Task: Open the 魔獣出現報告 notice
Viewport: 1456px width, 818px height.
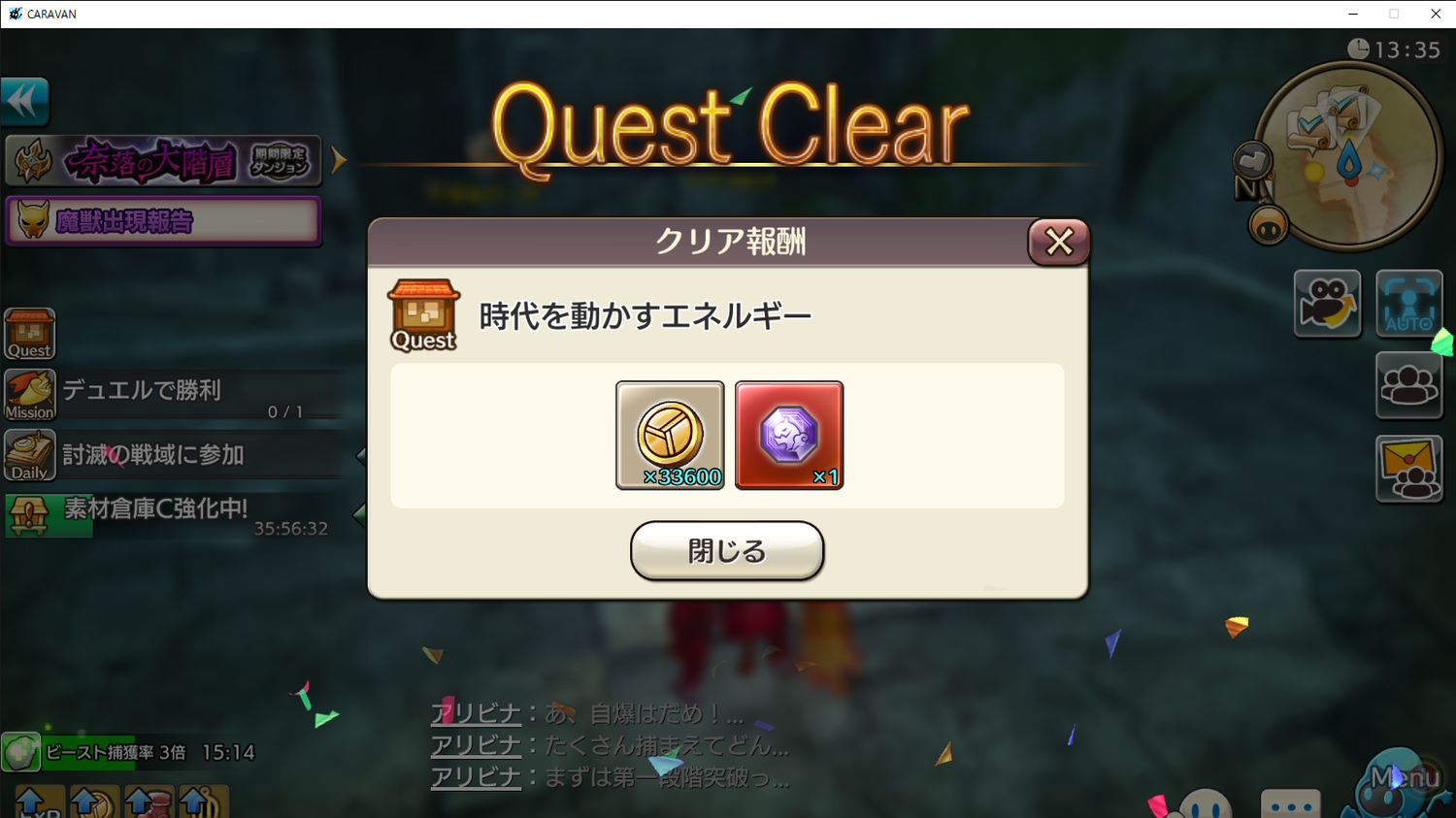Action: pyautogui.click(x=163, y=221)
